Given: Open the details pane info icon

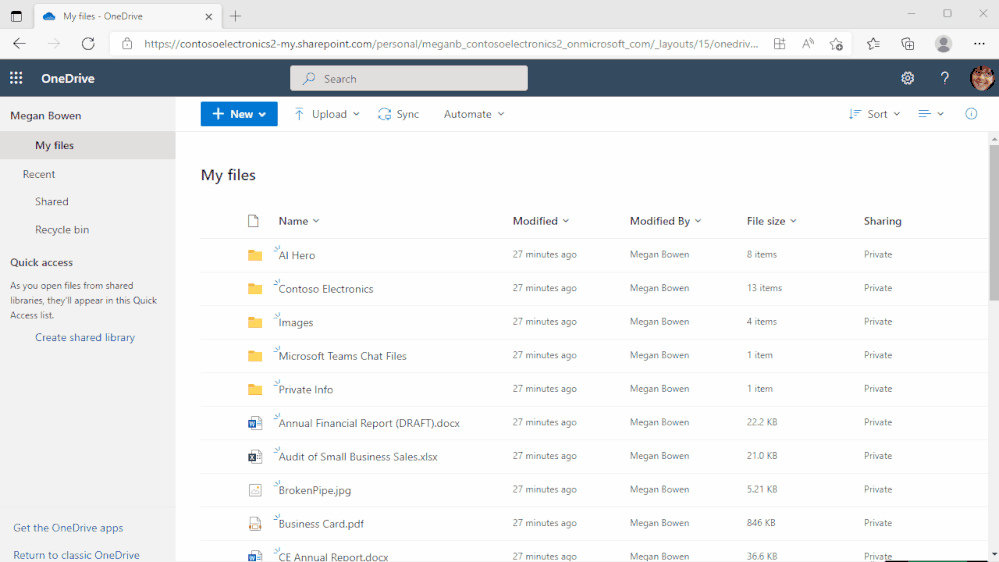Looking at the screenshot, I should point(971,114).
